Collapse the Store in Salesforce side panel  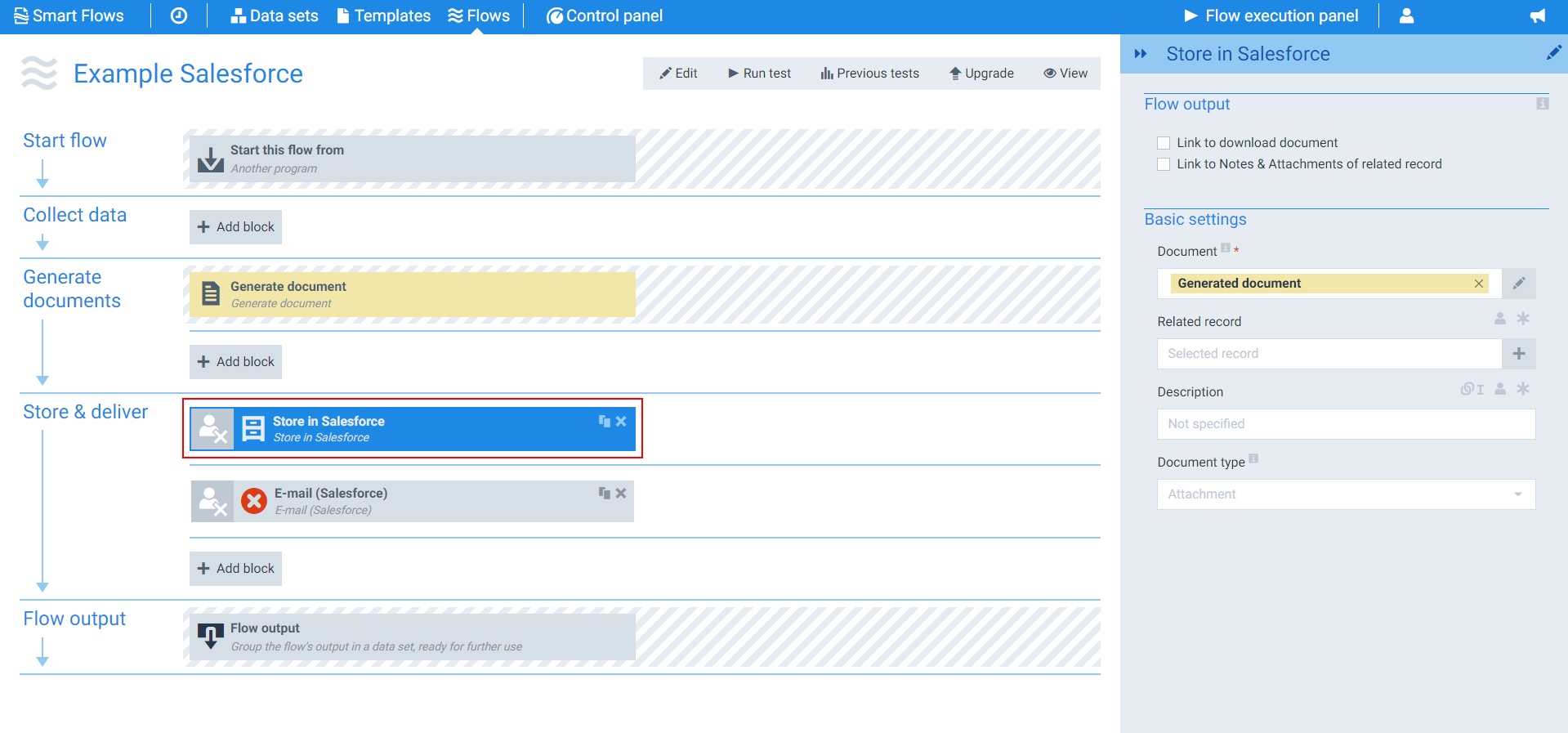[1141, 54]
